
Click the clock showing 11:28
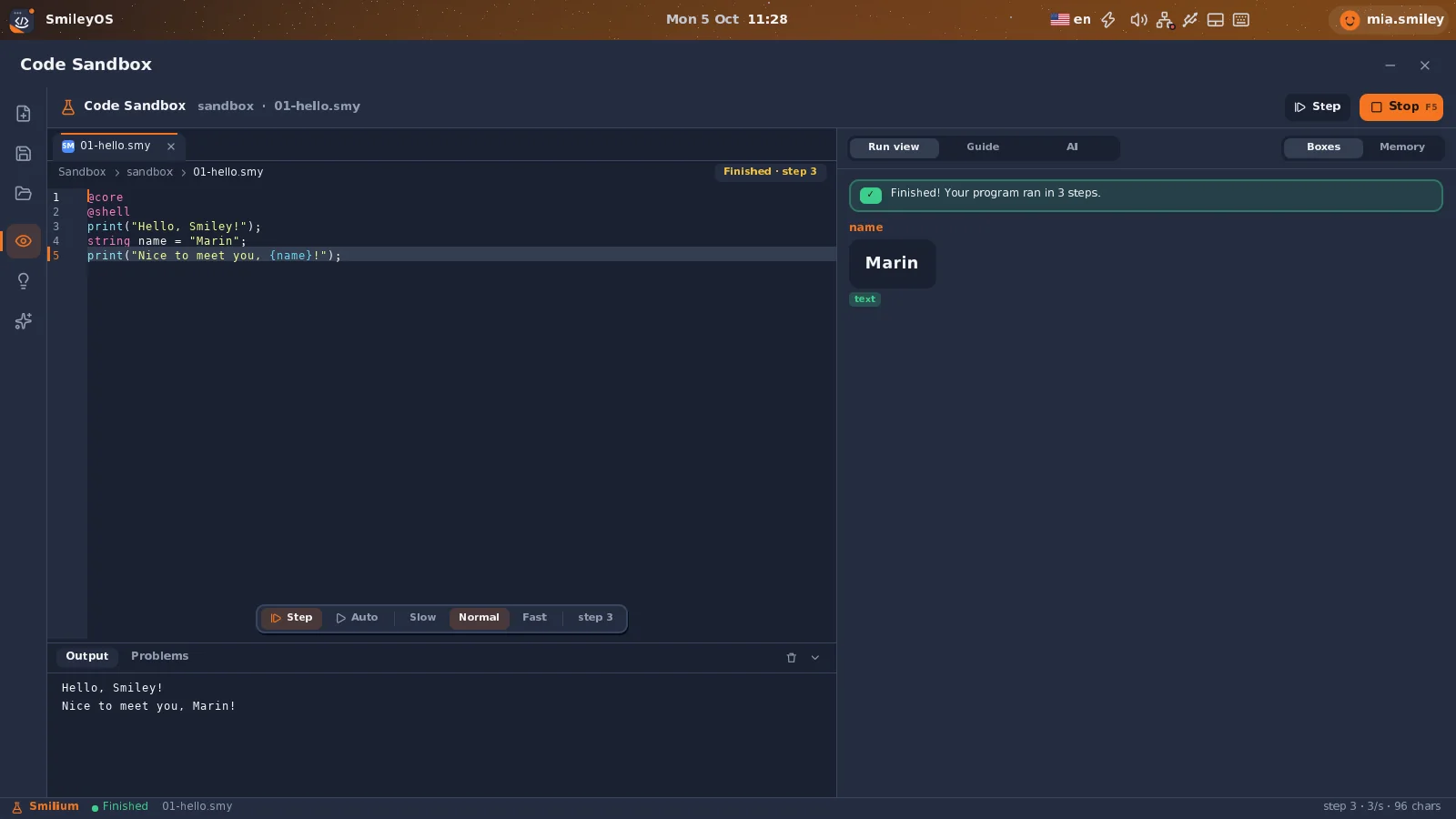click(767, 19)
